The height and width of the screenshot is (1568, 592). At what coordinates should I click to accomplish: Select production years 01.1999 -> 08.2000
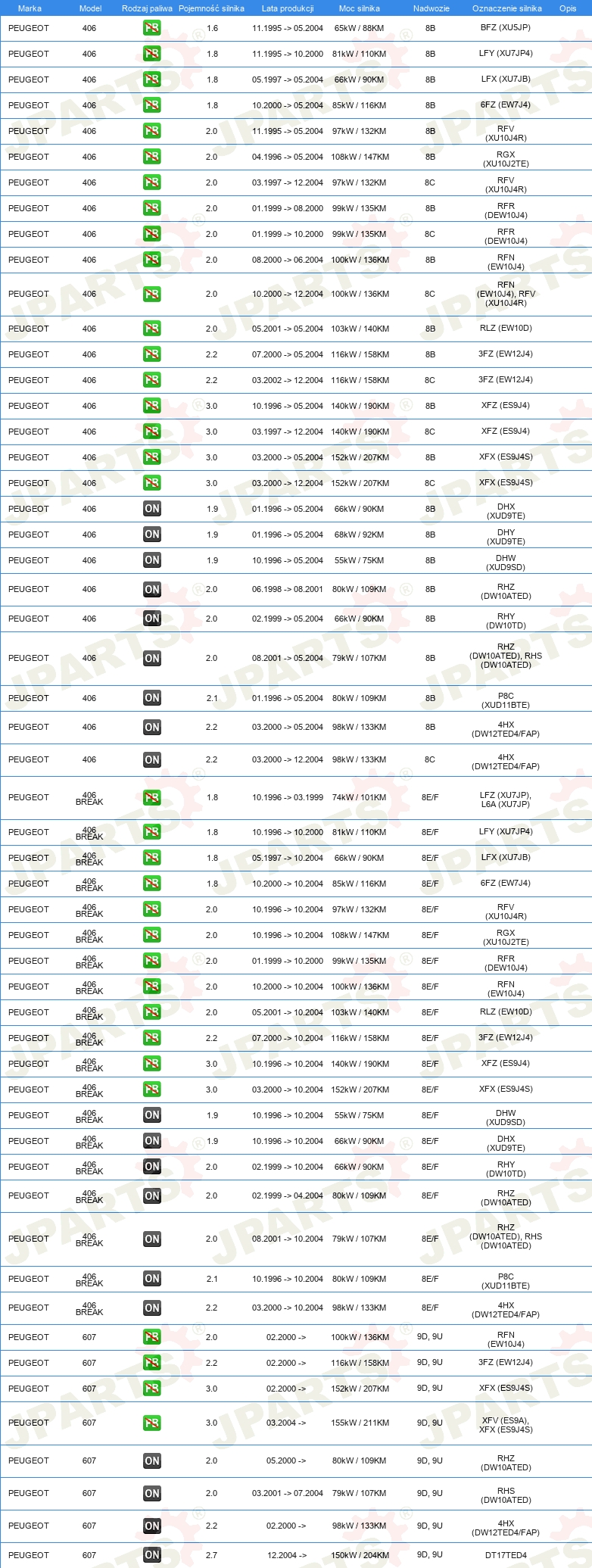[x=288, y=208]
